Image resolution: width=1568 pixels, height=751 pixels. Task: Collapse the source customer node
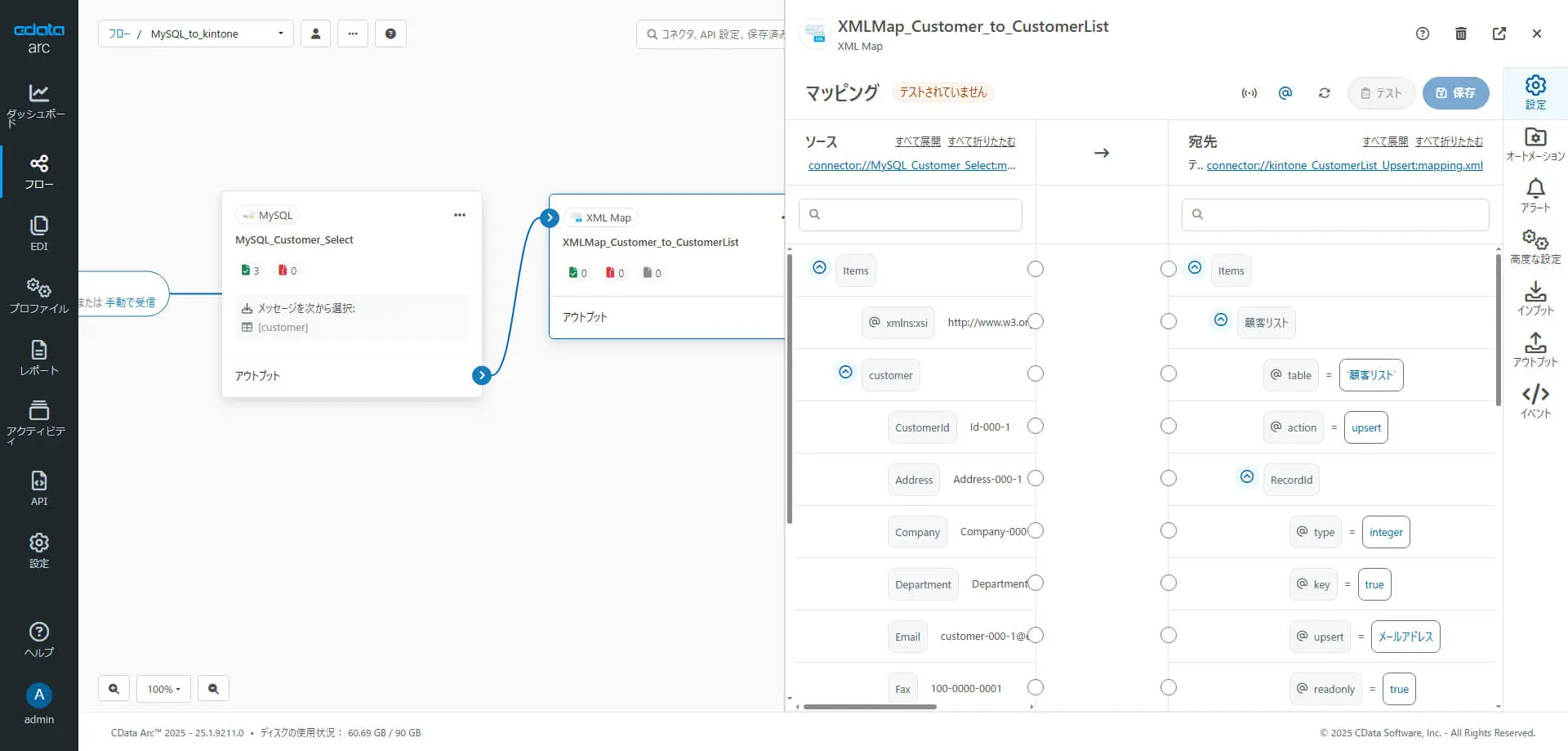tap(845, 373)
